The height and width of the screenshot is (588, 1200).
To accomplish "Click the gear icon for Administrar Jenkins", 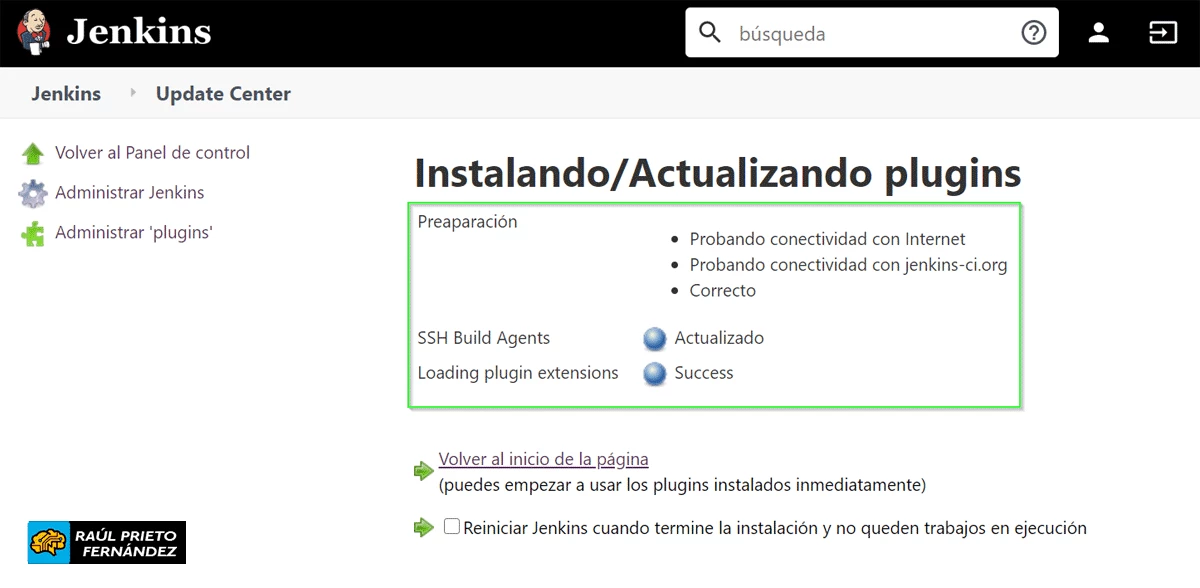I will (x=33, y=193).
